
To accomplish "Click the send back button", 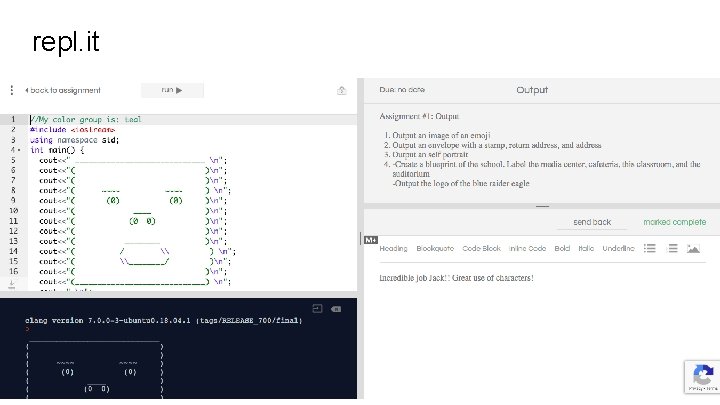I will (592, 222).
